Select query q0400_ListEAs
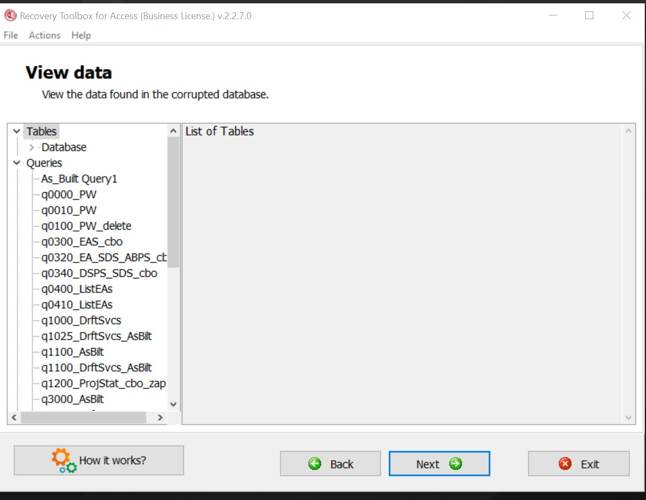 pos(77,289)
